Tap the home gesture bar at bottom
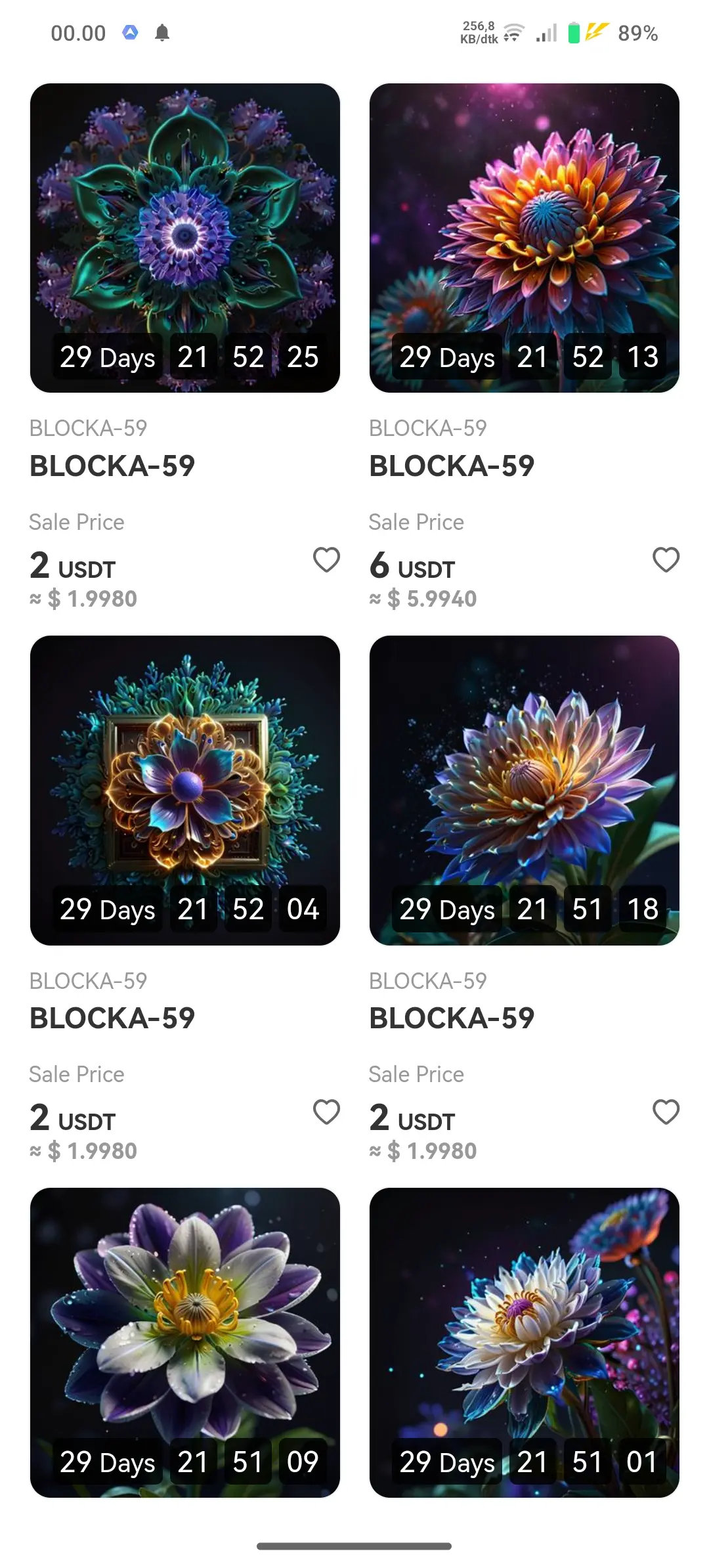Viewport: 709px width, 1568px height. (354, 1546)
